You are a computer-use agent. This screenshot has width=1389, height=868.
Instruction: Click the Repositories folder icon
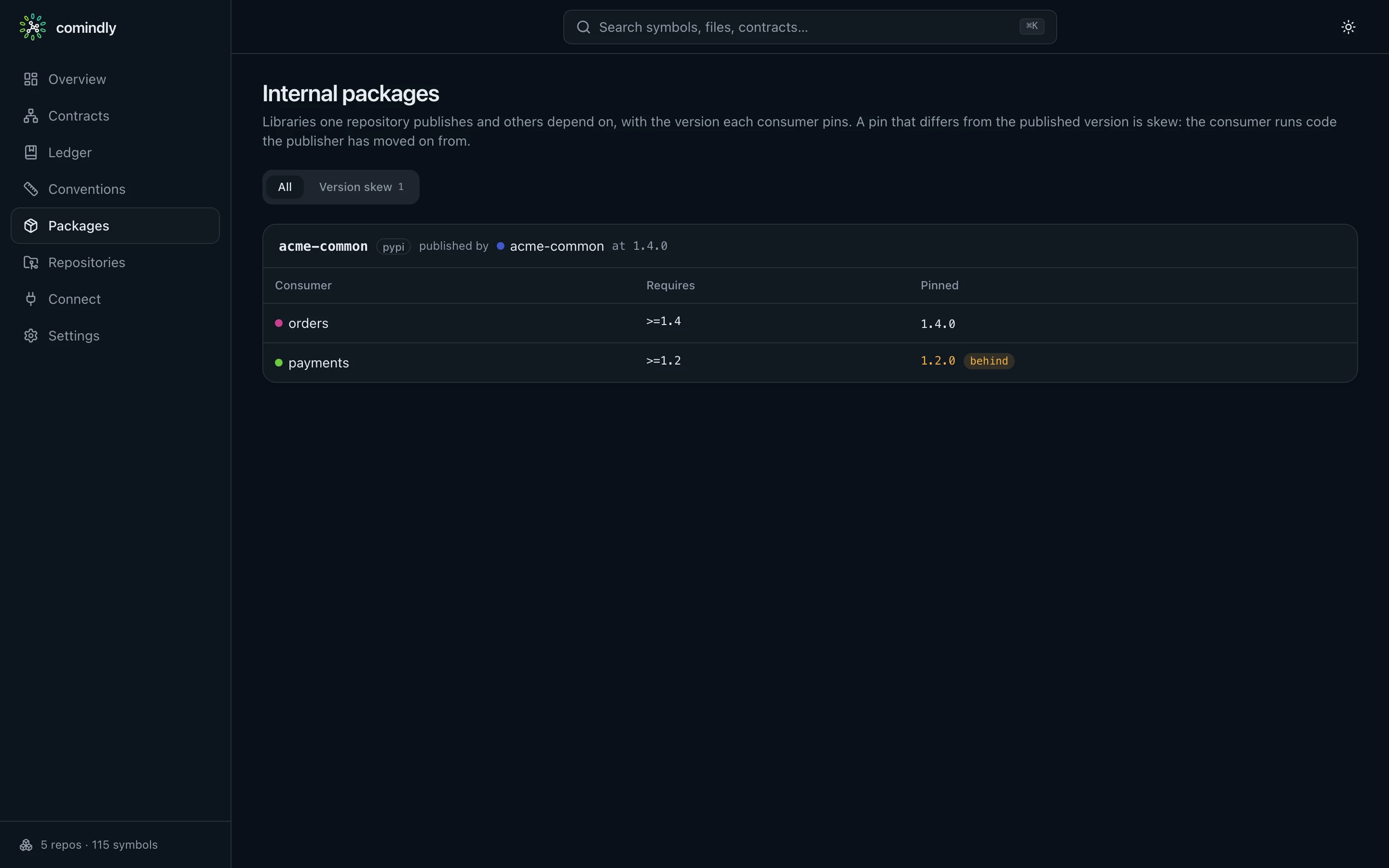tap(31, 262)
